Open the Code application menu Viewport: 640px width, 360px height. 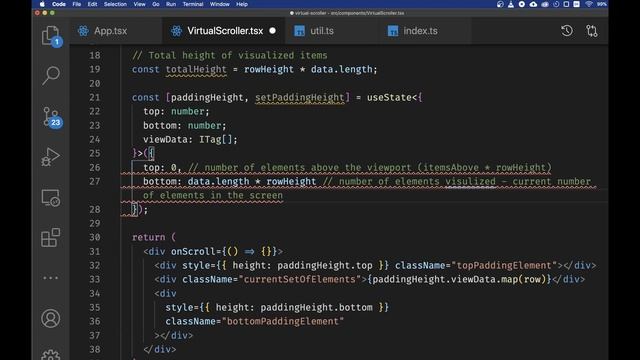[x=59, y=4]
